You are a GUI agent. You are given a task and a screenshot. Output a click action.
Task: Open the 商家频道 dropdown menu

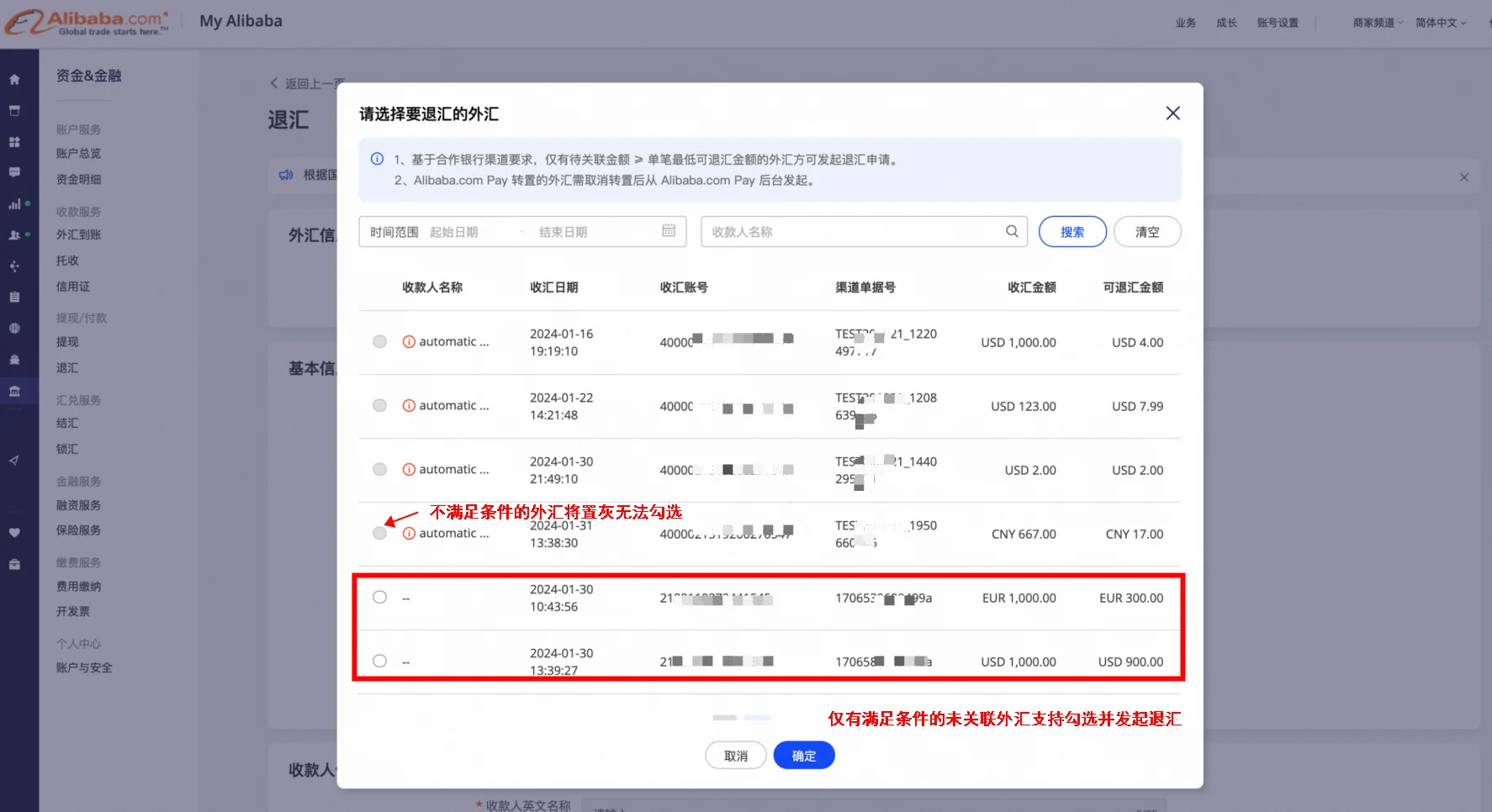coord(1377,23)
